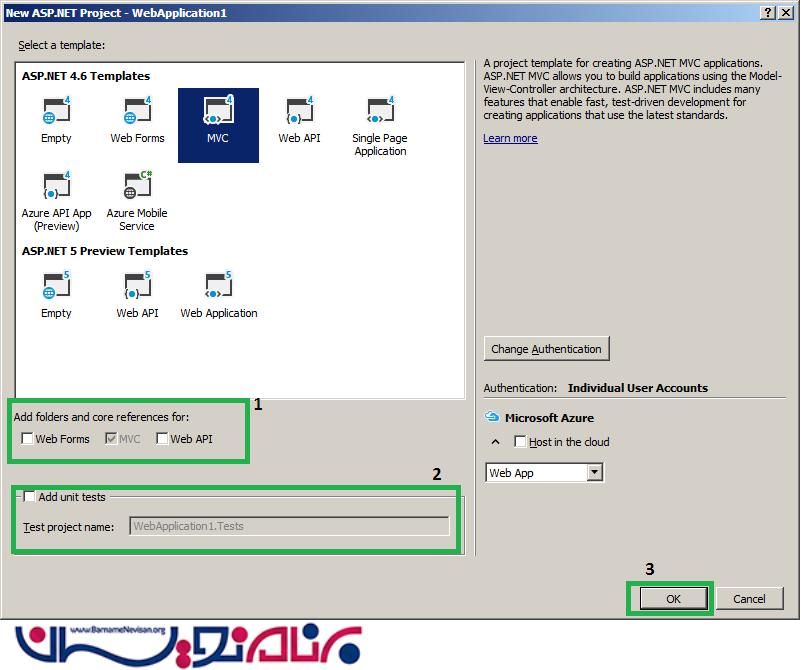This screenshot has height=670, width=801.
Task: Confirm with the OK button
Action: [x=673, y=599]
